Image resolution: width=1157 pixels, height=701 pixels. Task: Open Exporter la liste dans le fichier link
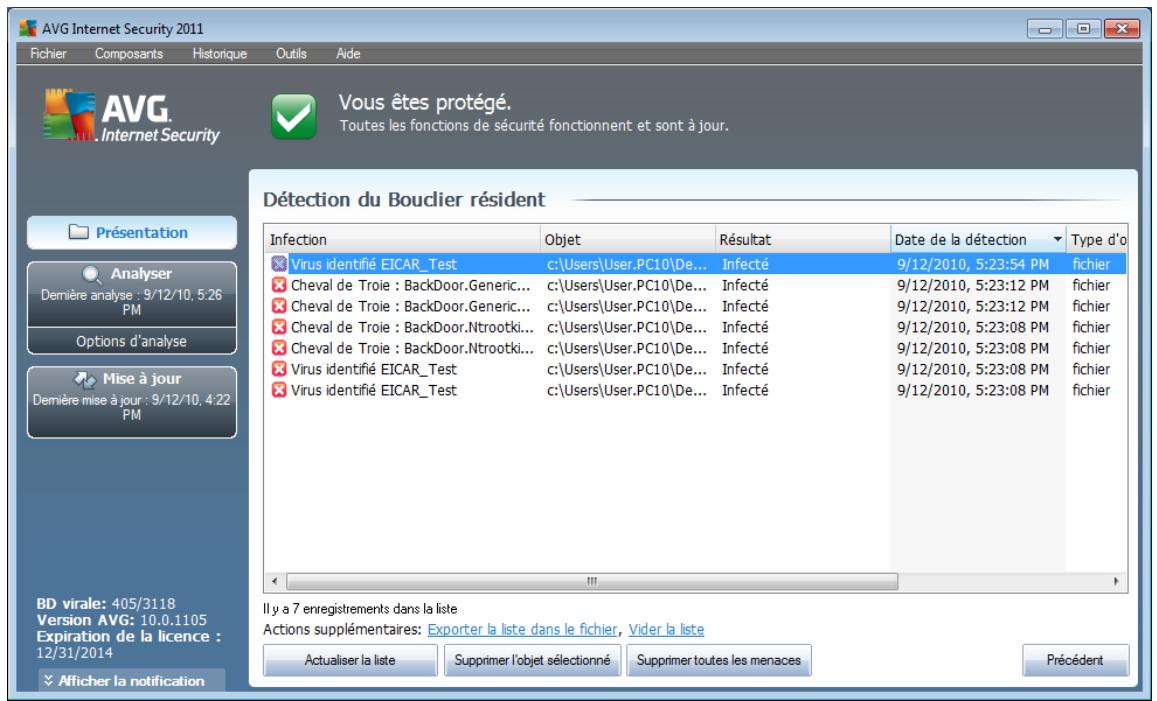pyautogui.click(x=522, y=629)
